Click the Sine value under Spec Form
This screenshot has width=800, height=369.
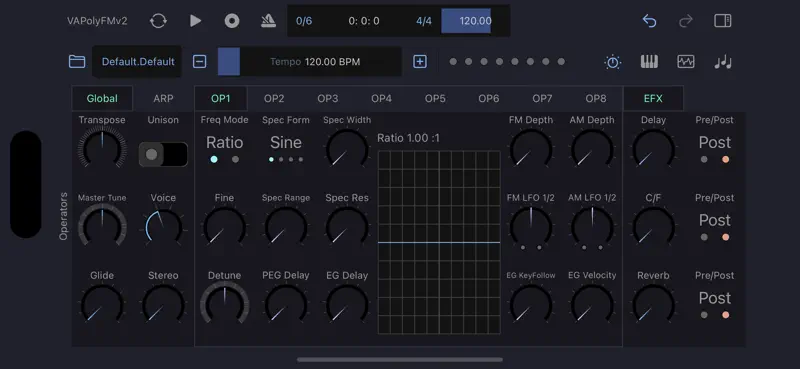click(x=286, y=142)
